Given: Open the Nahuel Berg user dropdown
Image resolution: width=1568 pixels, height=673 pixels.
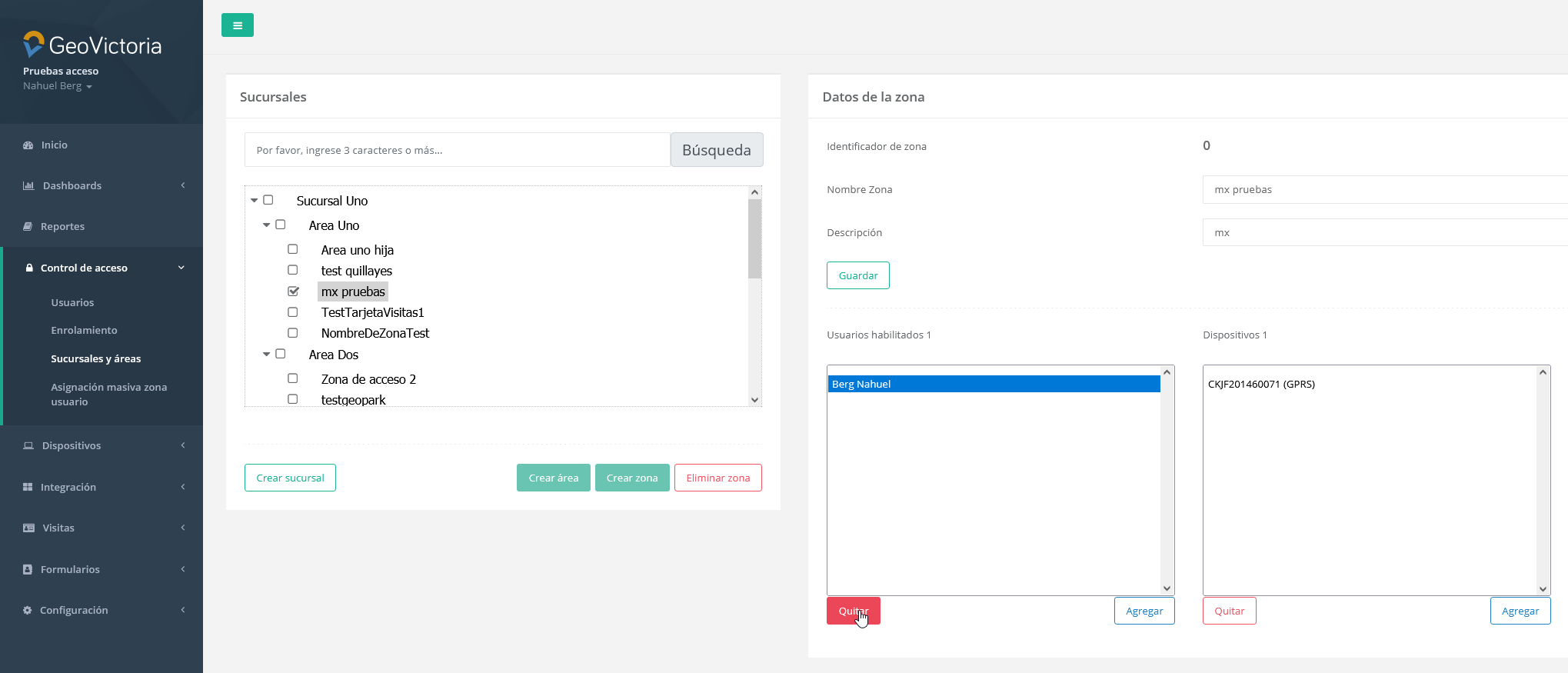Looking at the screenshot, I should coord(58,86).
